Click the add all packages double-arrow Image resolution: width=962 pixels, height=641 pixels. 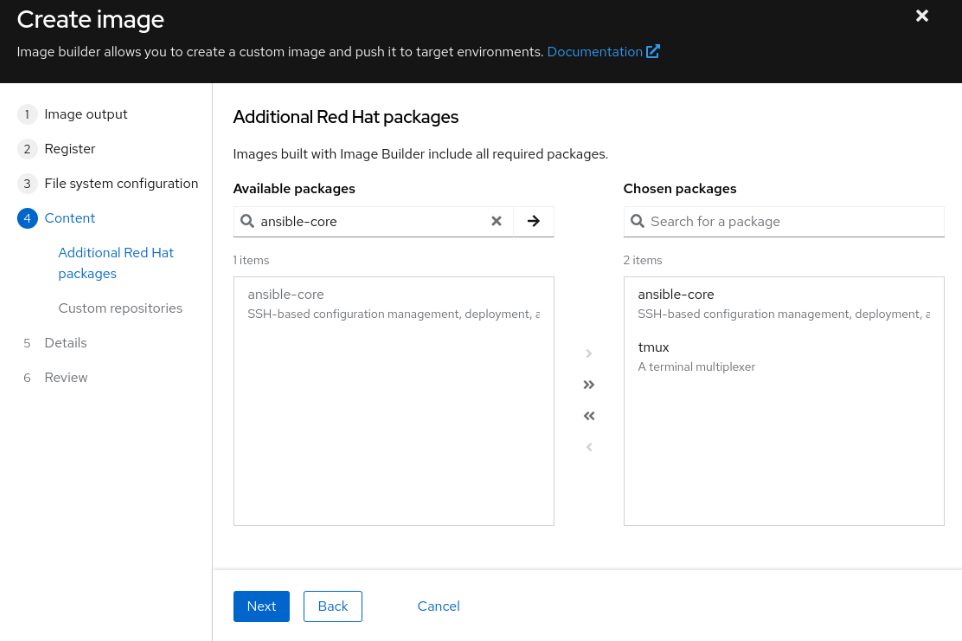point(589,385)
